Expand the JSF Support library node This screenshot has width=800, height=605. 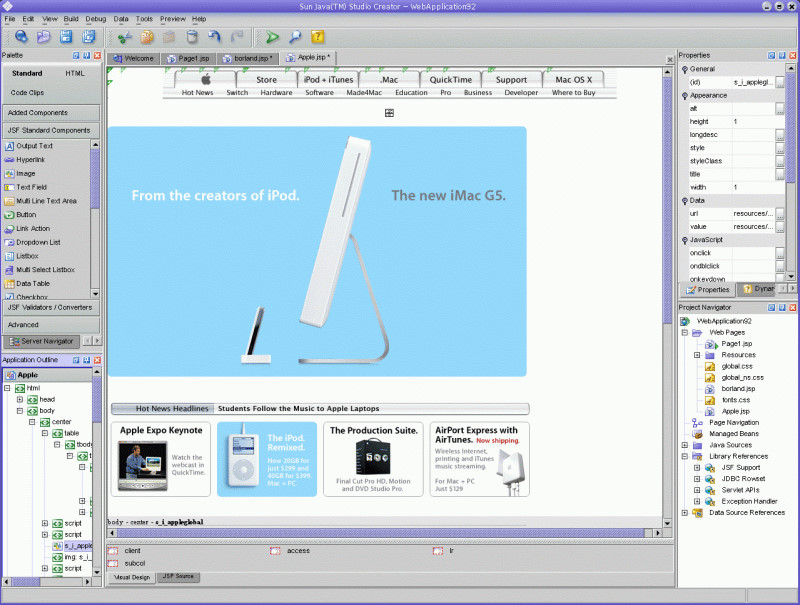tap(697, 468)
